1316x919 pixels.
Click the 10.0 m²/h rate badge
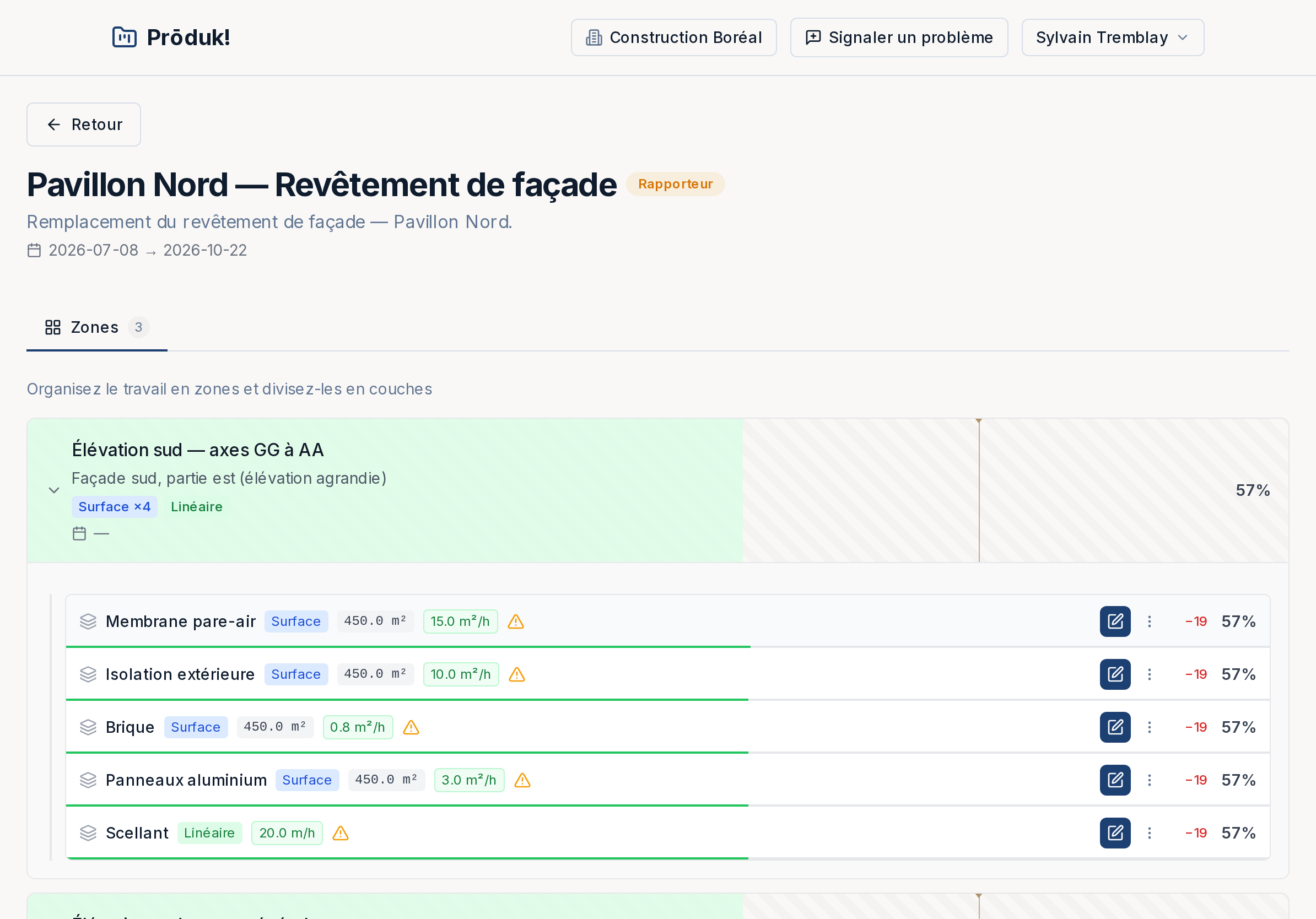pyautogui.click(x=461, y=674)
